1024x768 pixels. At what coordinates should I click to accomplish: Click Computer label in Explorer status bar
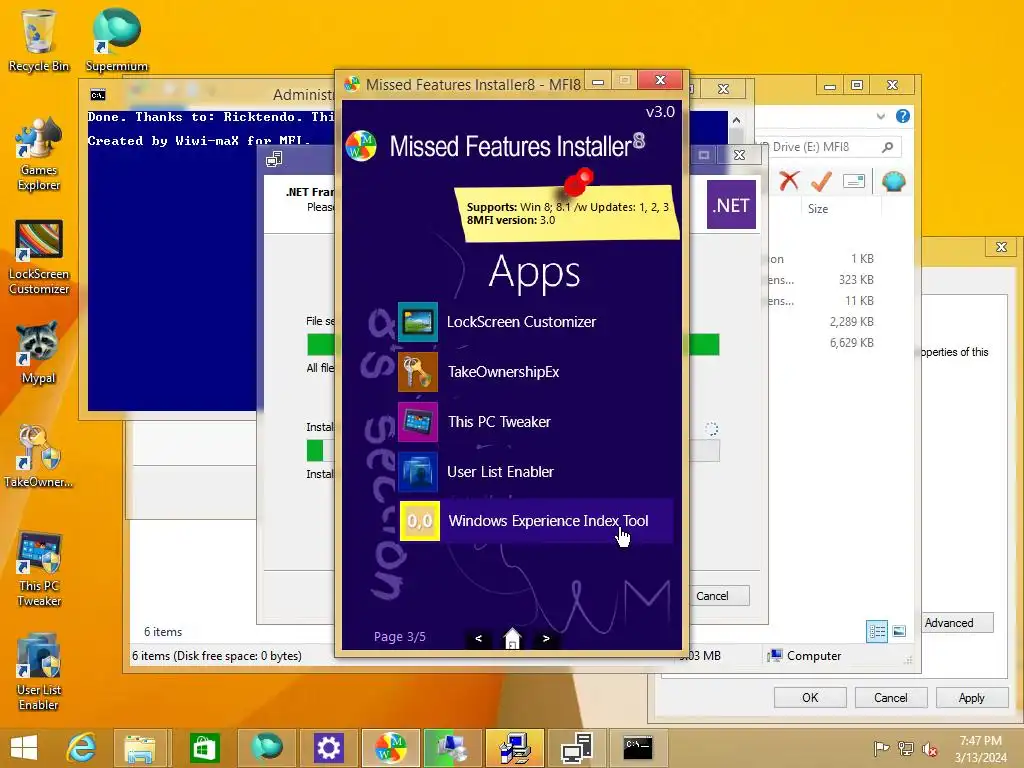point(814,656)
